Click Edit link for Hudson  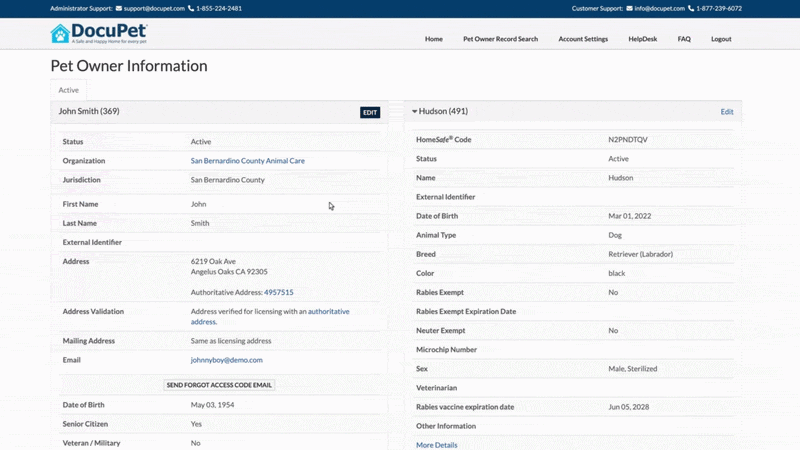pyautogui.click(x=727, y=112)
